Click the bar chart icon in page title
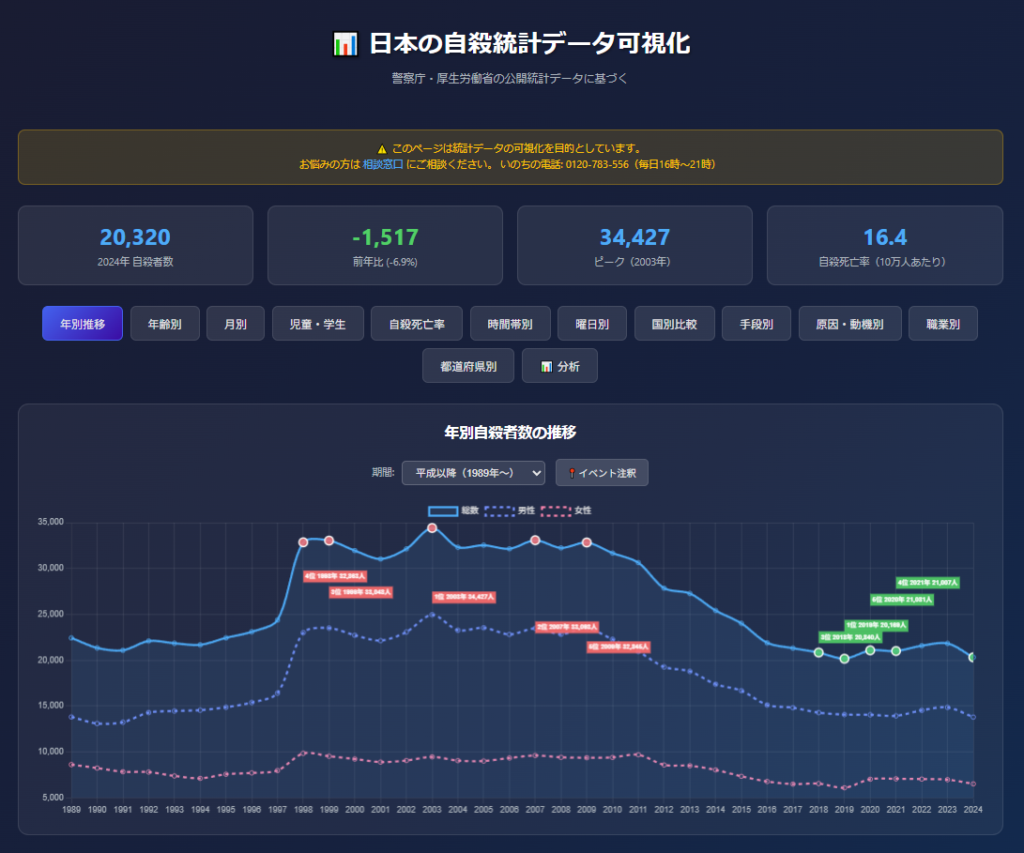 (345, 44)
